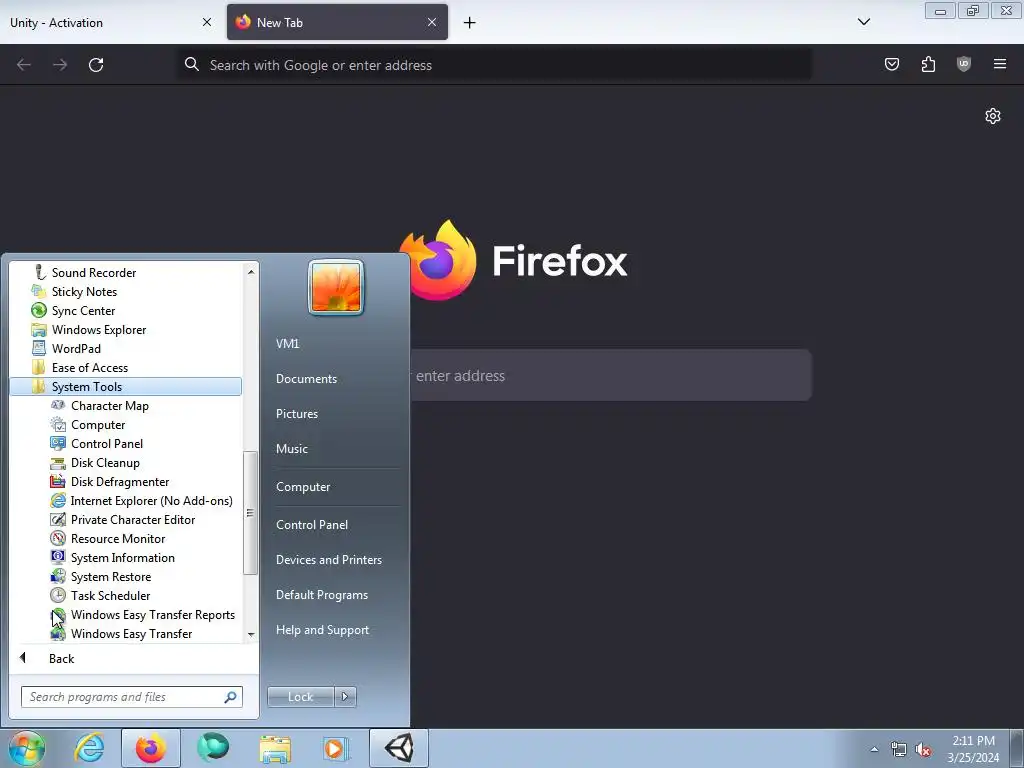Launch Windows Explorer from Start menu
Screen dimensions: 1024x768
[99, 330]
